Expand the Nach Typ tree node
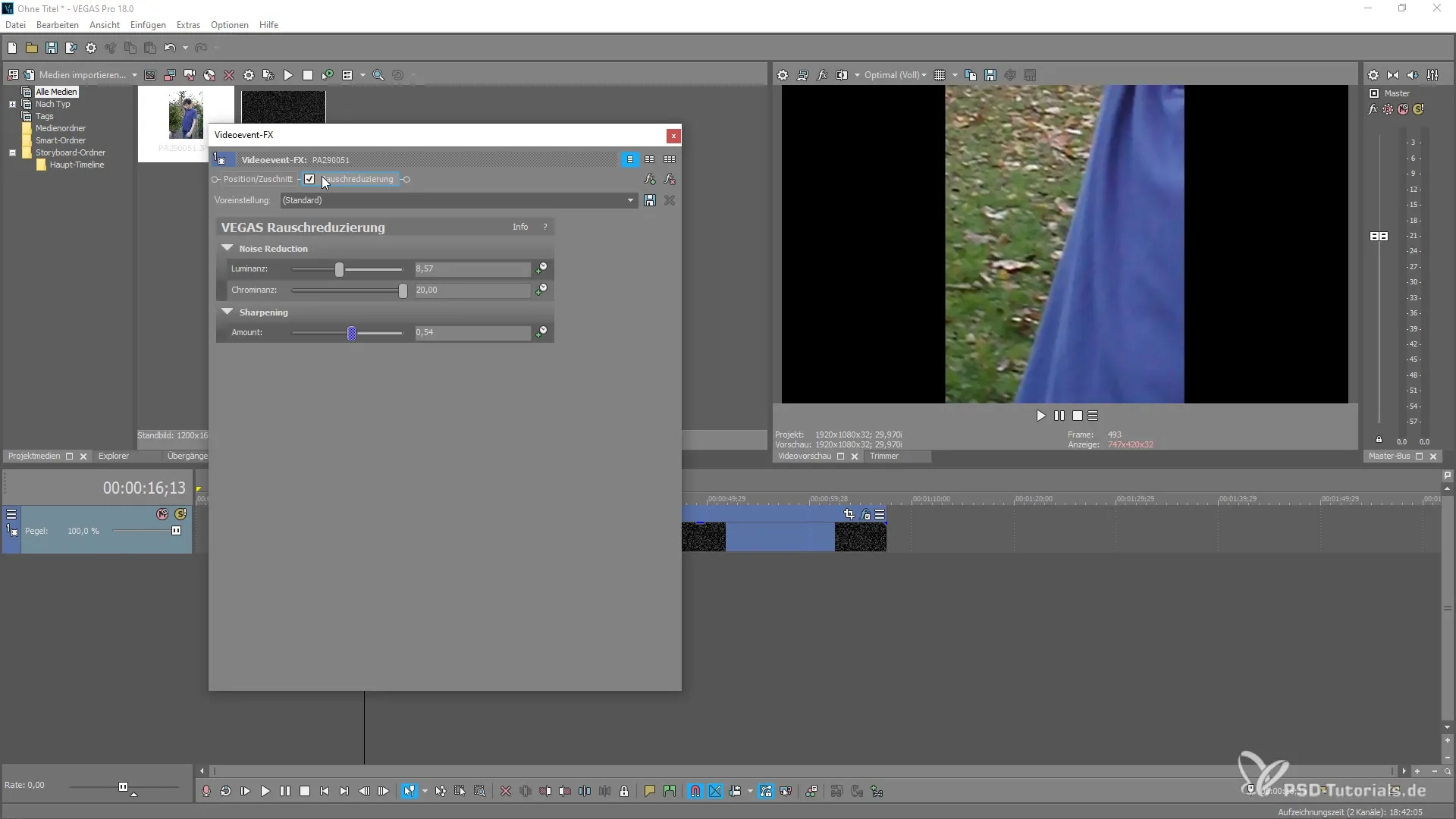Image resolution: width=1456 pixels, height=819 pixels. pyautogui.click(x=12, y=105)
